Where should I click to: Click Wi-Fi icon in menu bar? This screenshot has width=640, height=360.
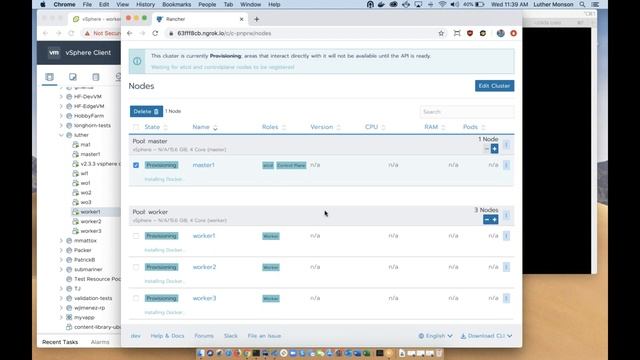(442, 4)
